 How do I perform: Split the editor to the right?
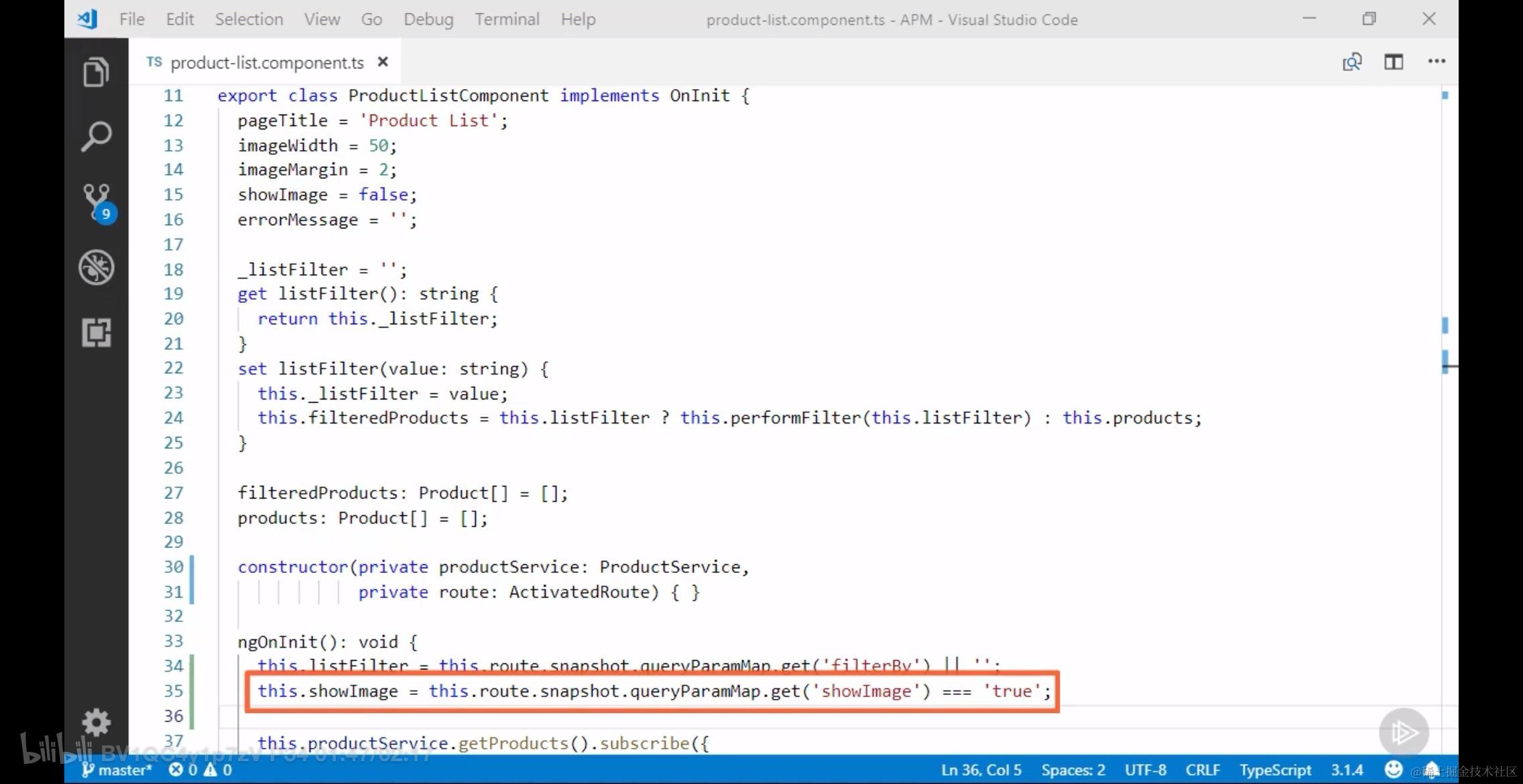click(x=1394, y=62)
